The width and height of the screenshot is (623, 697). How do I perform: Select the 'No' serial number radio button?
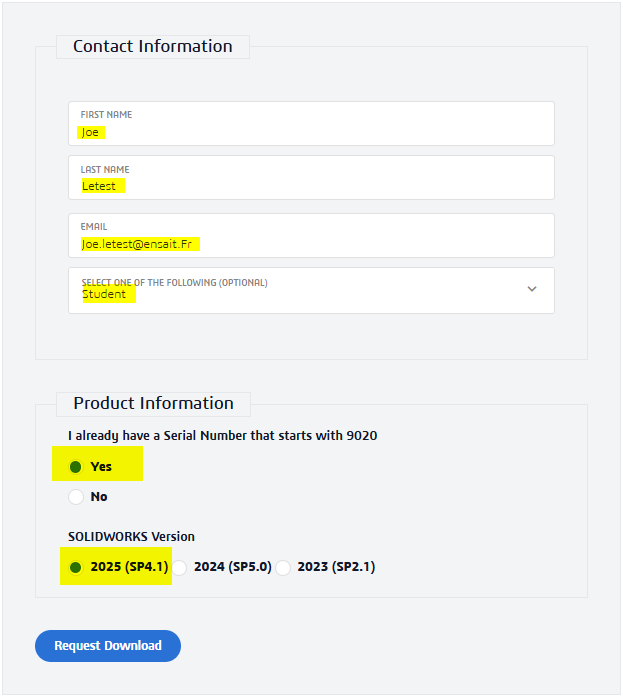(76, 497)
